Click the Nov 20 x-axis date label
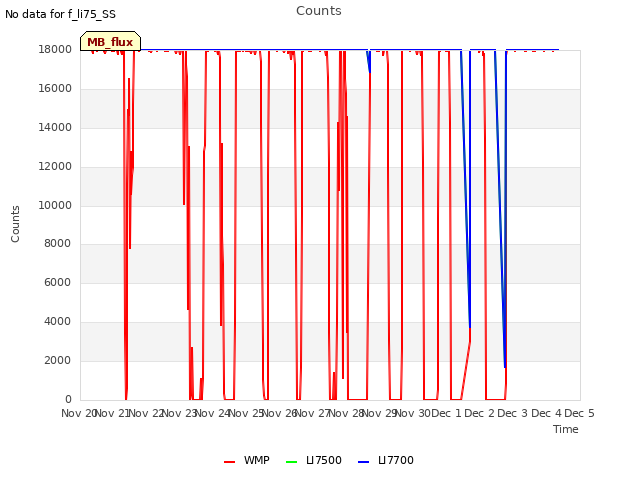Image resolution: width=640 pixels, height=480 pixels. point(78,413)
